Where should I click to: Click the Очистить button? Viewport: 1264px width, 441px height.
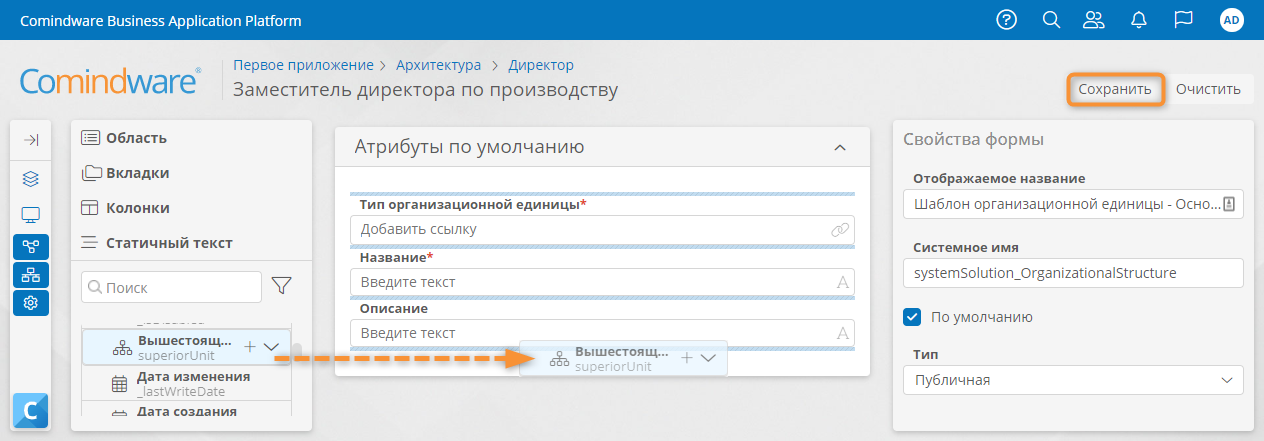1209,89
